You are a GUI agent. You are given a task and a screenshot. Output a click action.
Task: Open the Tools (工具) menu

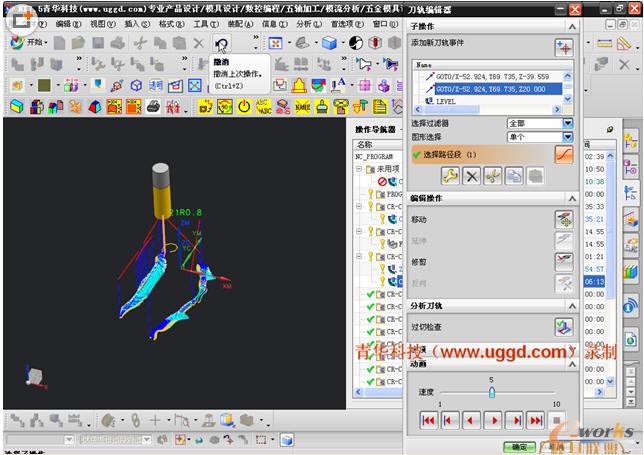205,23
